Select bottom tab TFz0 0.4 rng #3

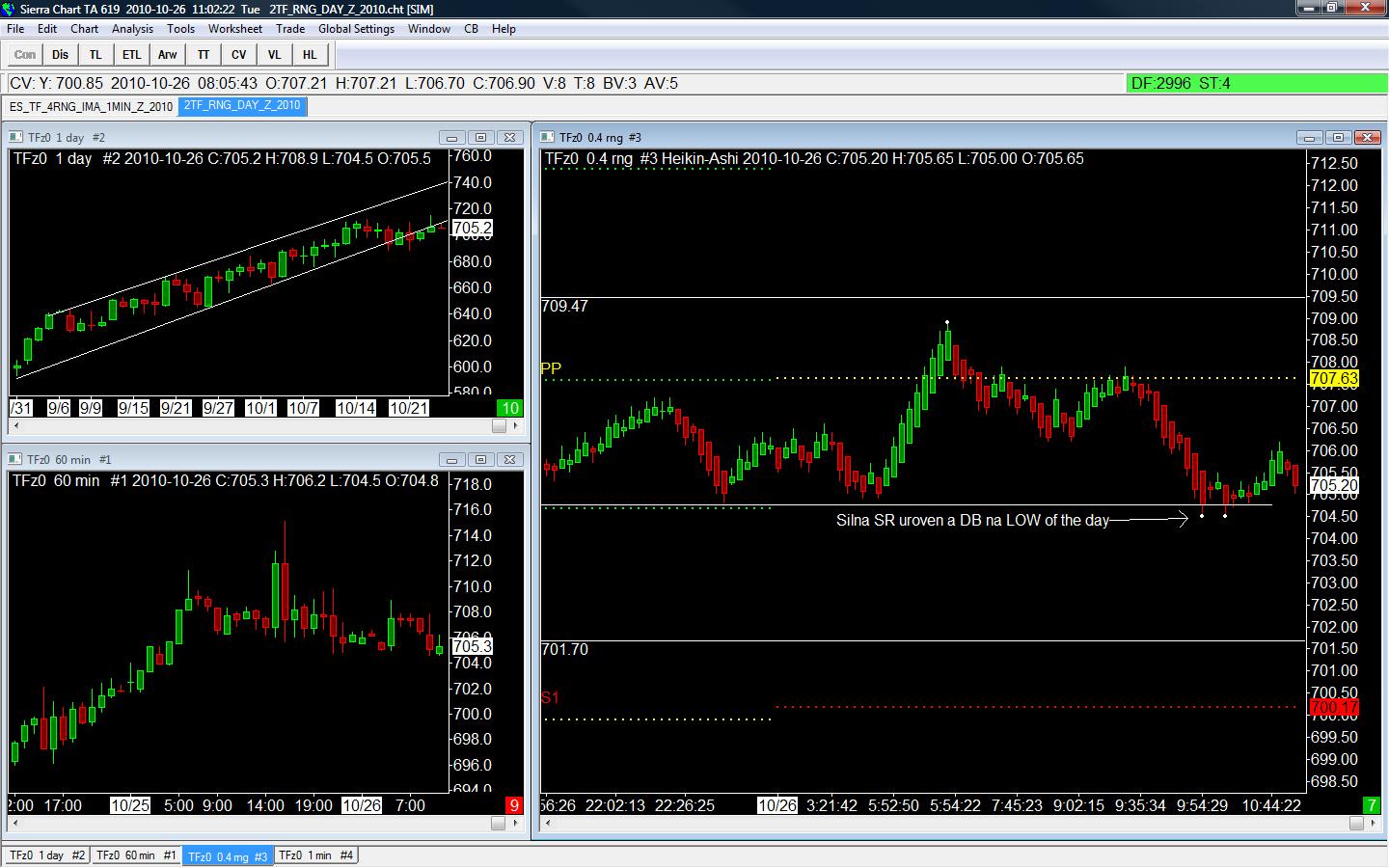[228, 855]
